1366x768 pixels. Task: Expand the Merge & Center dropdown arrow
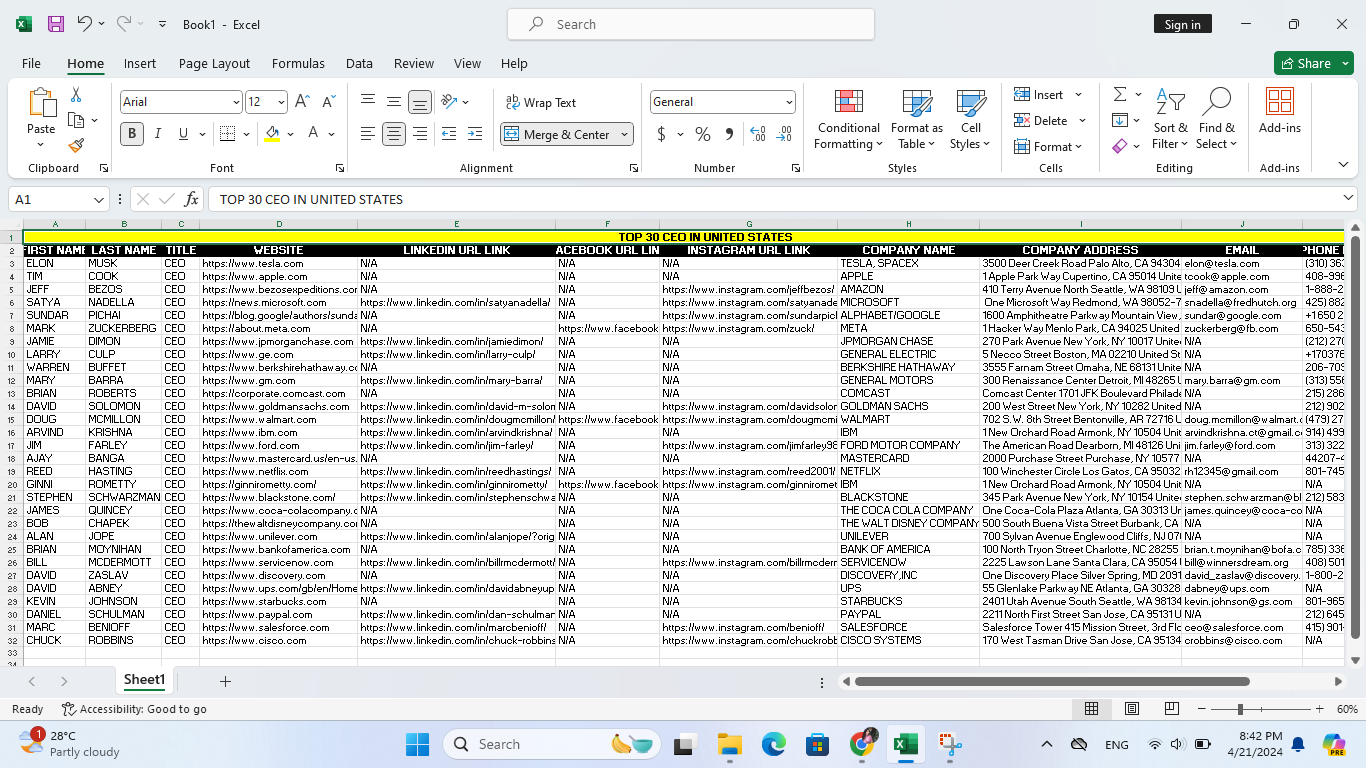click(625, 134)
